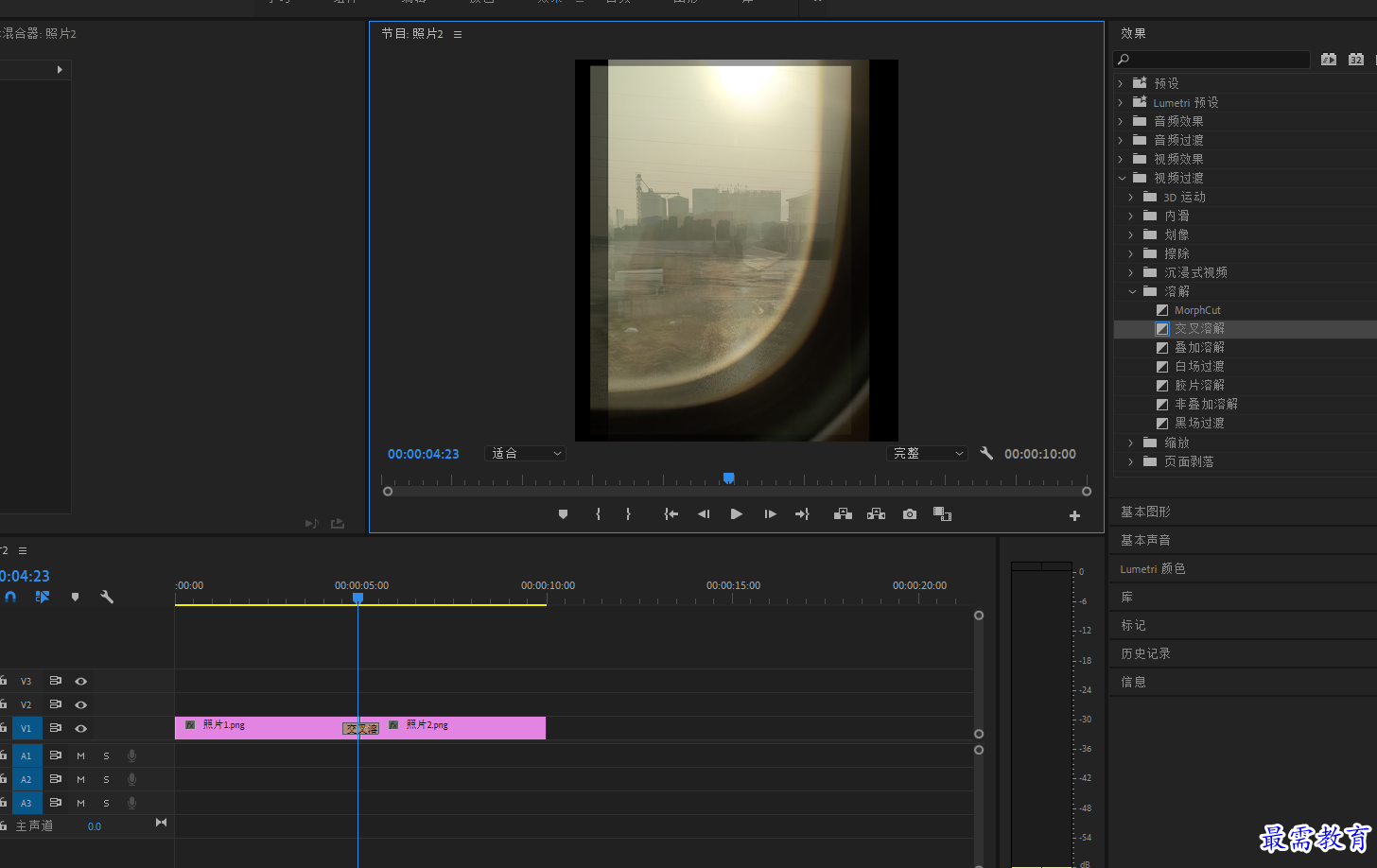Add marker in timeline panel
The image size is (1377, 868).
click(75, 597)
